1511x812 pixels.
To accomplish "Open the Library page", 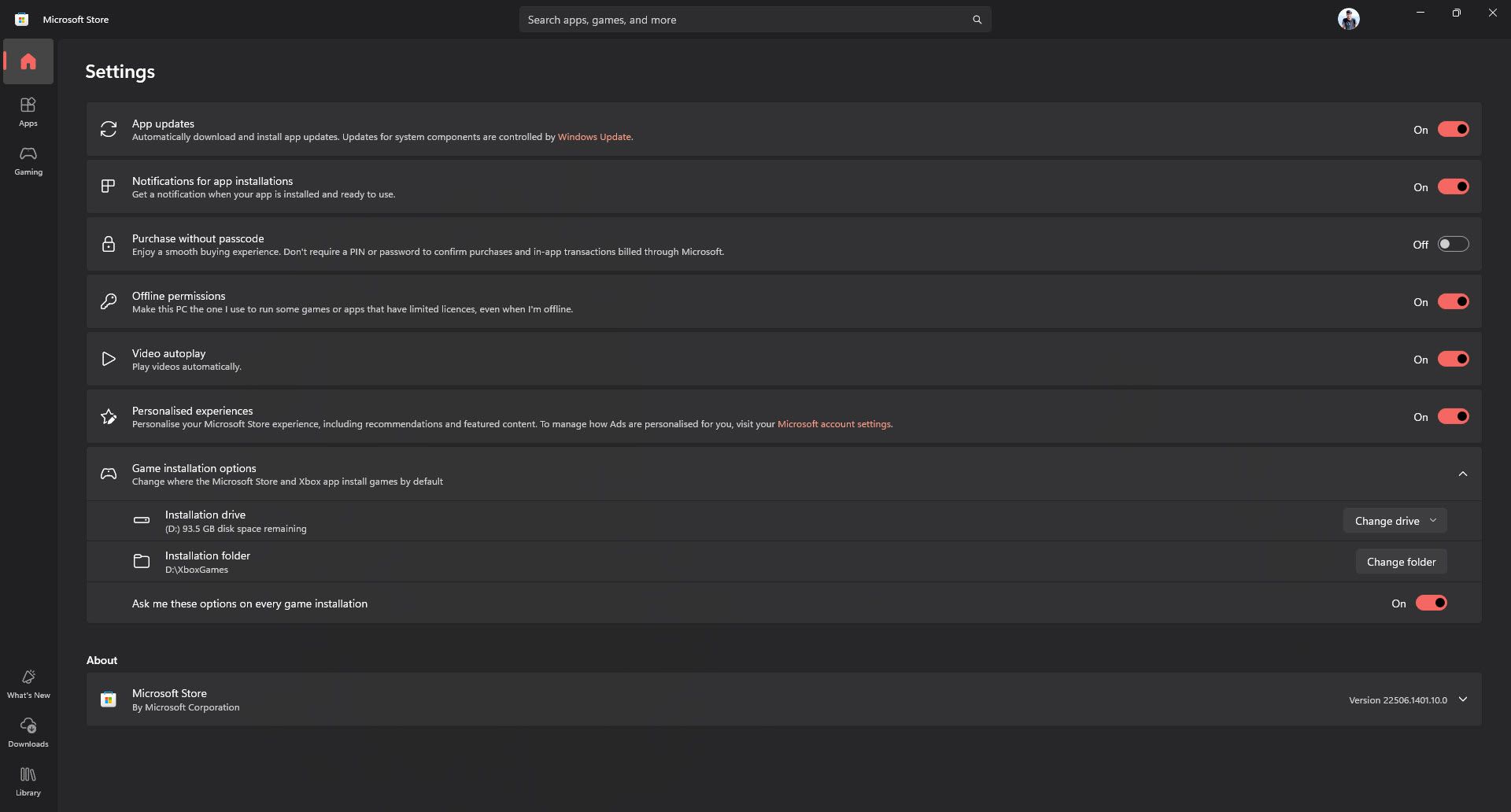I will coord(28,781).
